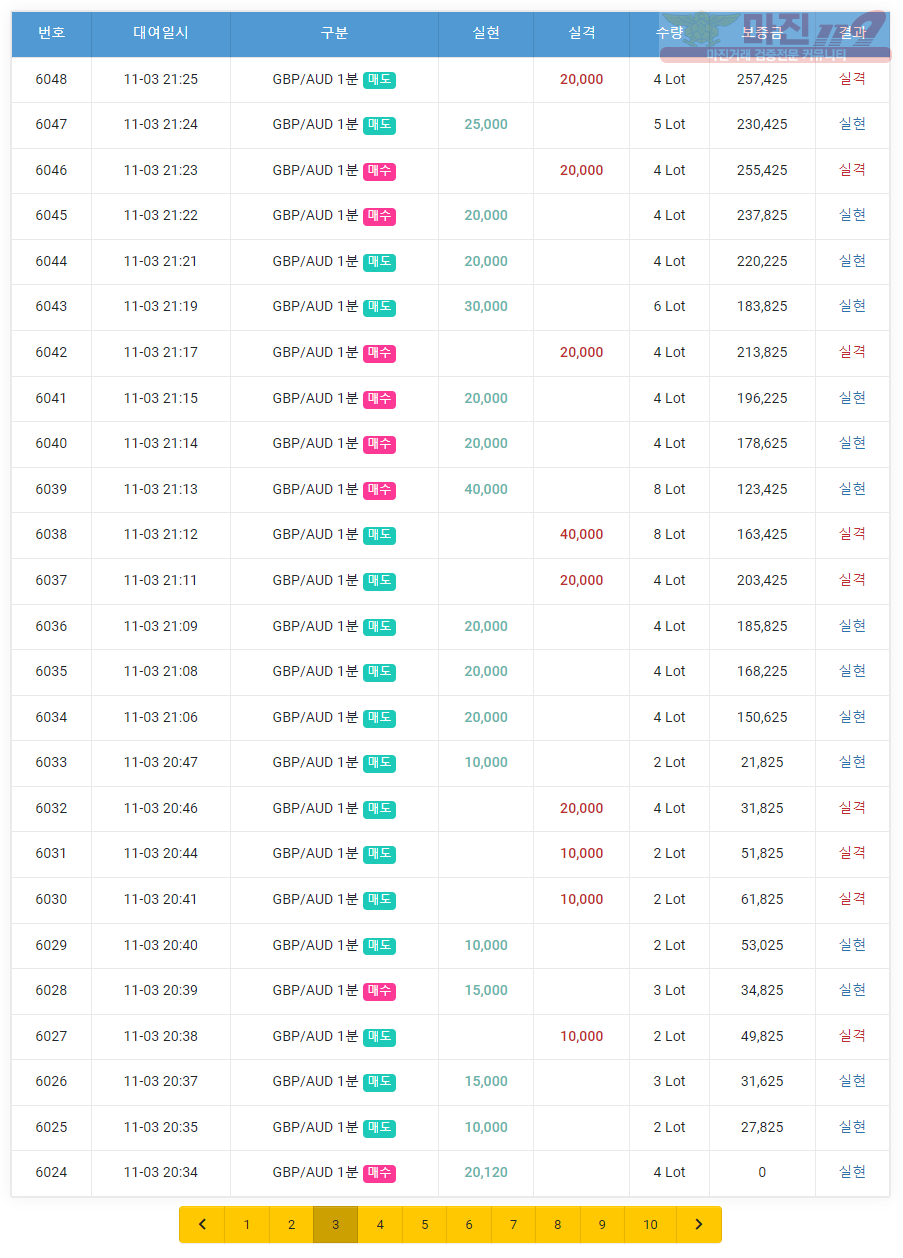Open page 4 in pagination
The height and width of the screenshot is (1258, 903).
(380, 1224)
